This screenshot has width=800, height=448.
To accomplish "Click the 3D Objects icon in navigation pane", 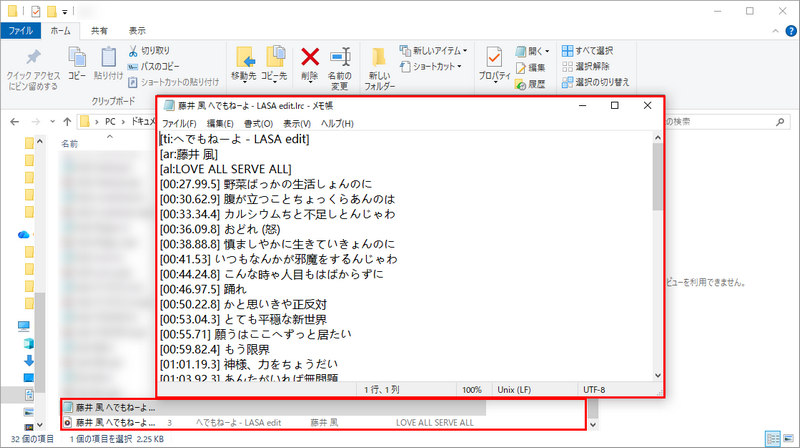I will pos(29,343).
